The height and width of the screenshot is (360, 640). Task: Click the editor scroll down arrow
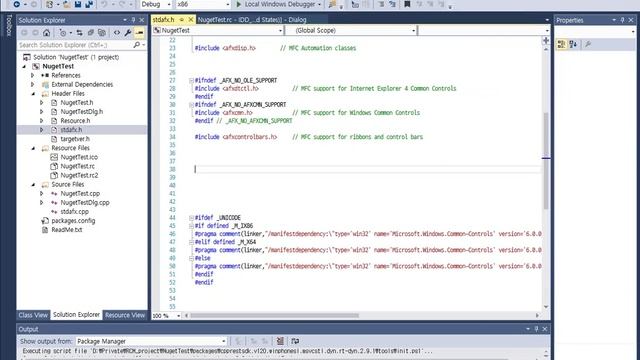(546, 307)
